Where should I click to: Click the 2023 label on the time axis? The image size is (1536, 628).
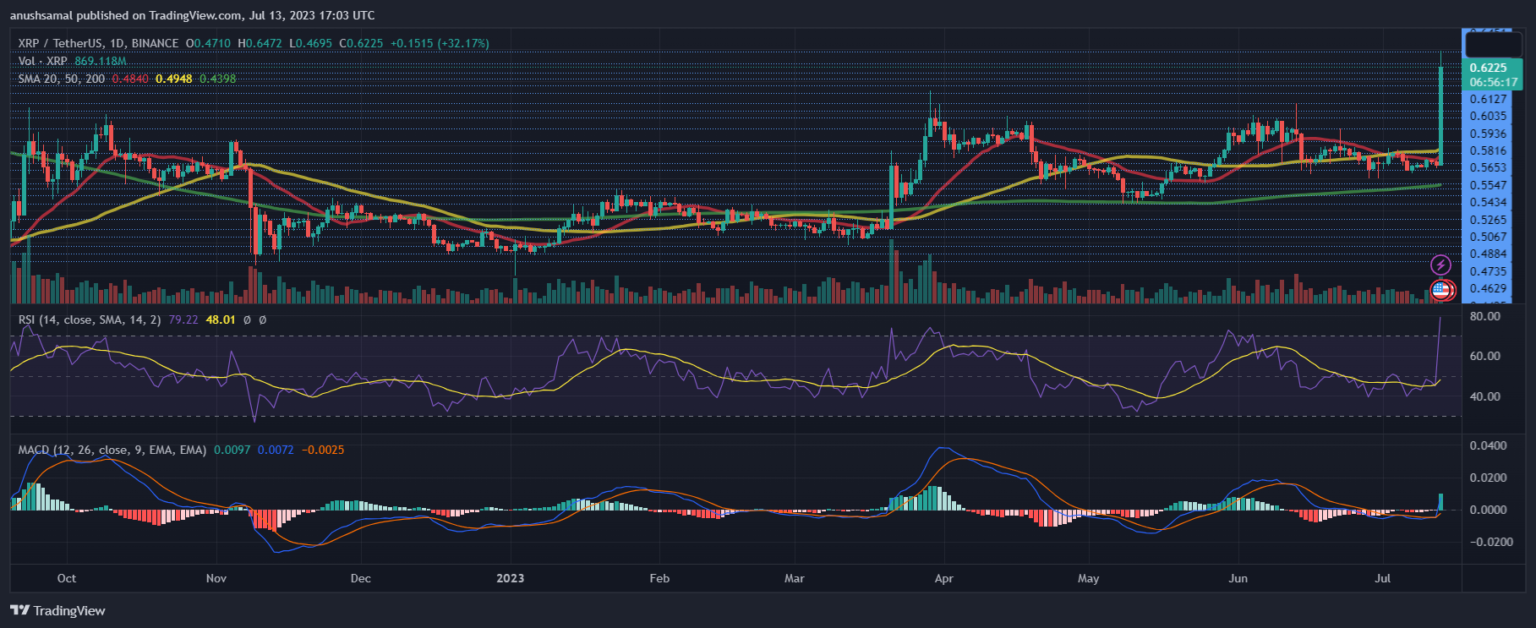click(510, 578)
